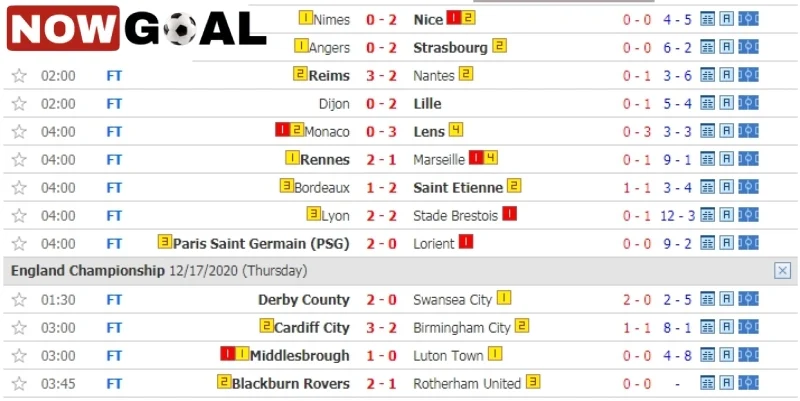The width and height of the screenshot is (800, 401).
Task: Toggle star for Monaco vs Lens
Action: pos(19,132)
